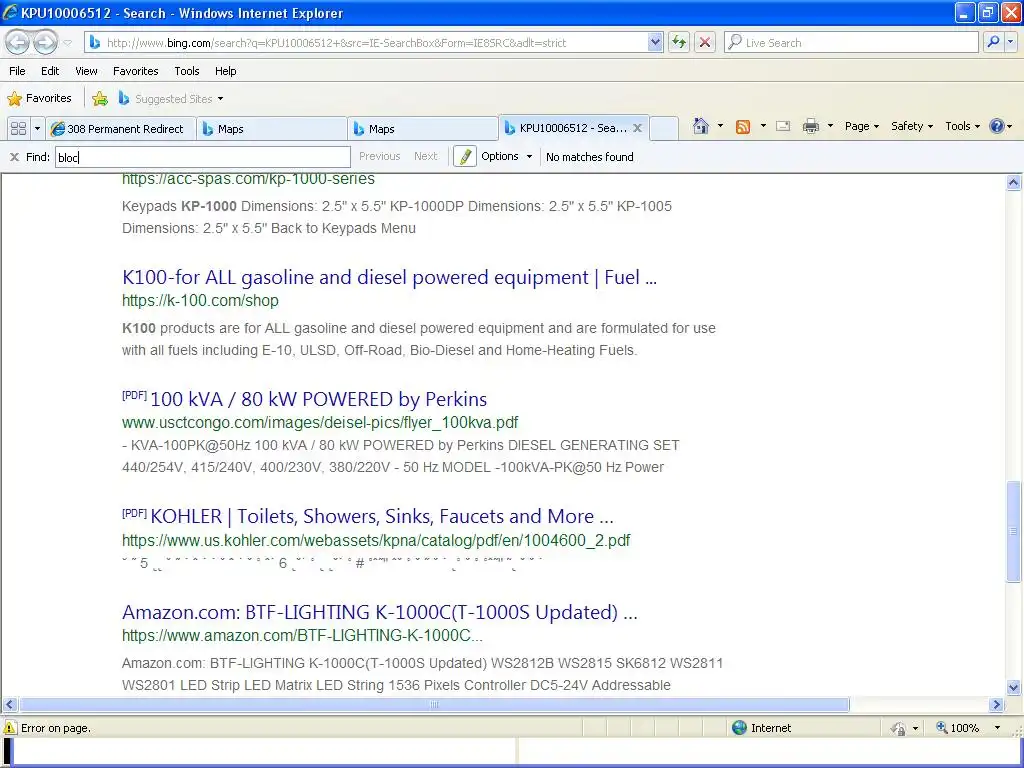This screenshot has height=768, width=1024.
Task: Click Find Previous button
Action: point(379,157)
